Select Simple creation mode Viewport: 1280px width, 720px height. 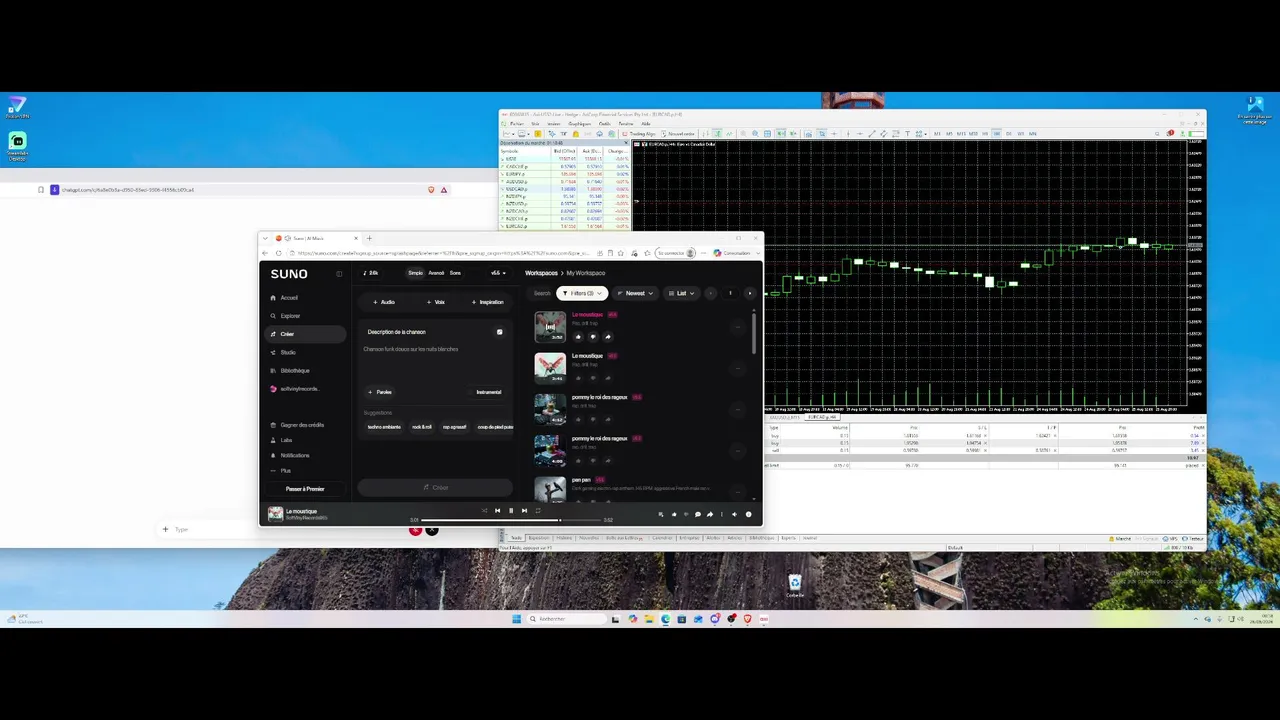pos(415,273)
